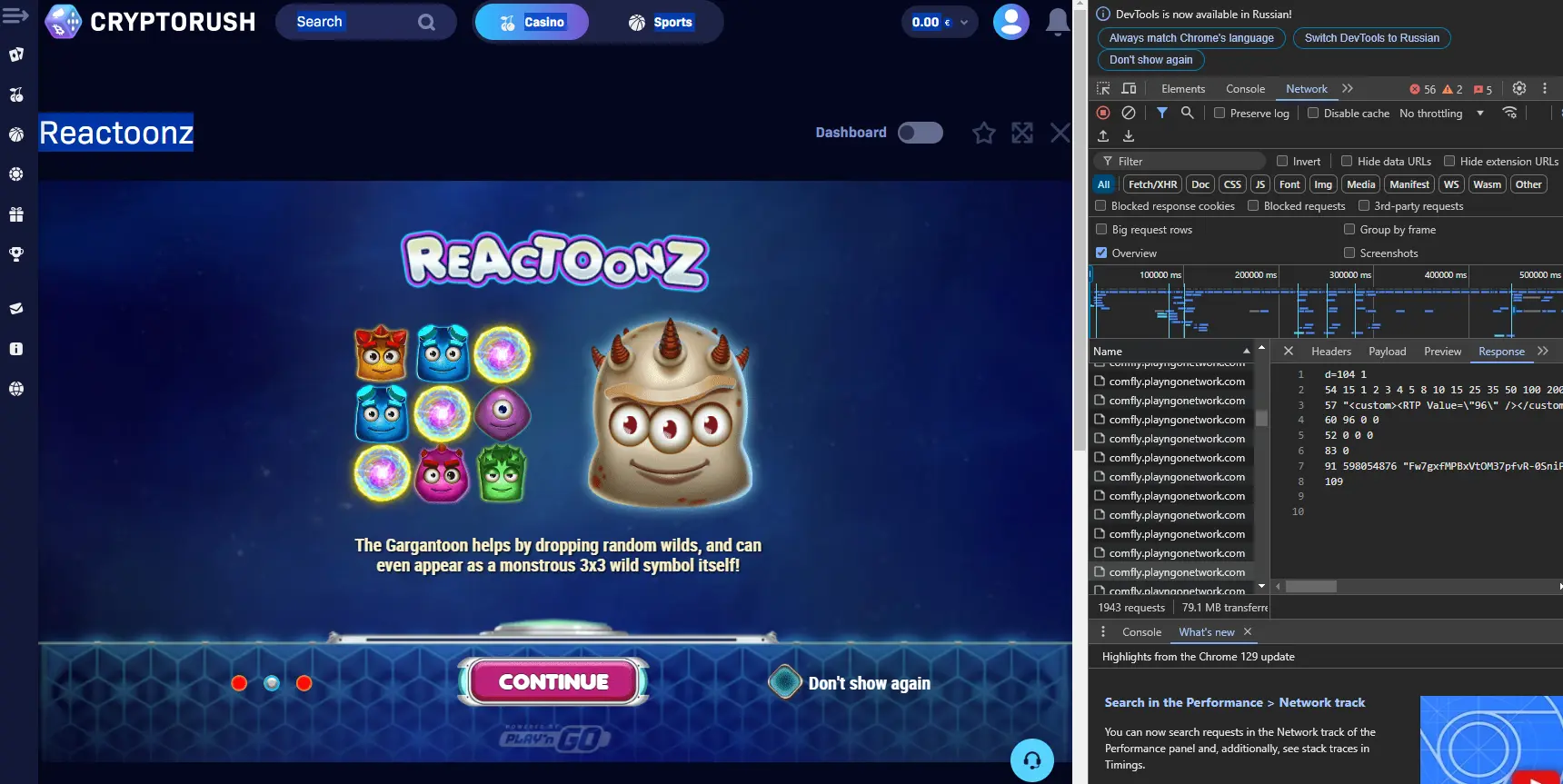Open network search magnifier in DevTools

click(x=1187, y=113)
